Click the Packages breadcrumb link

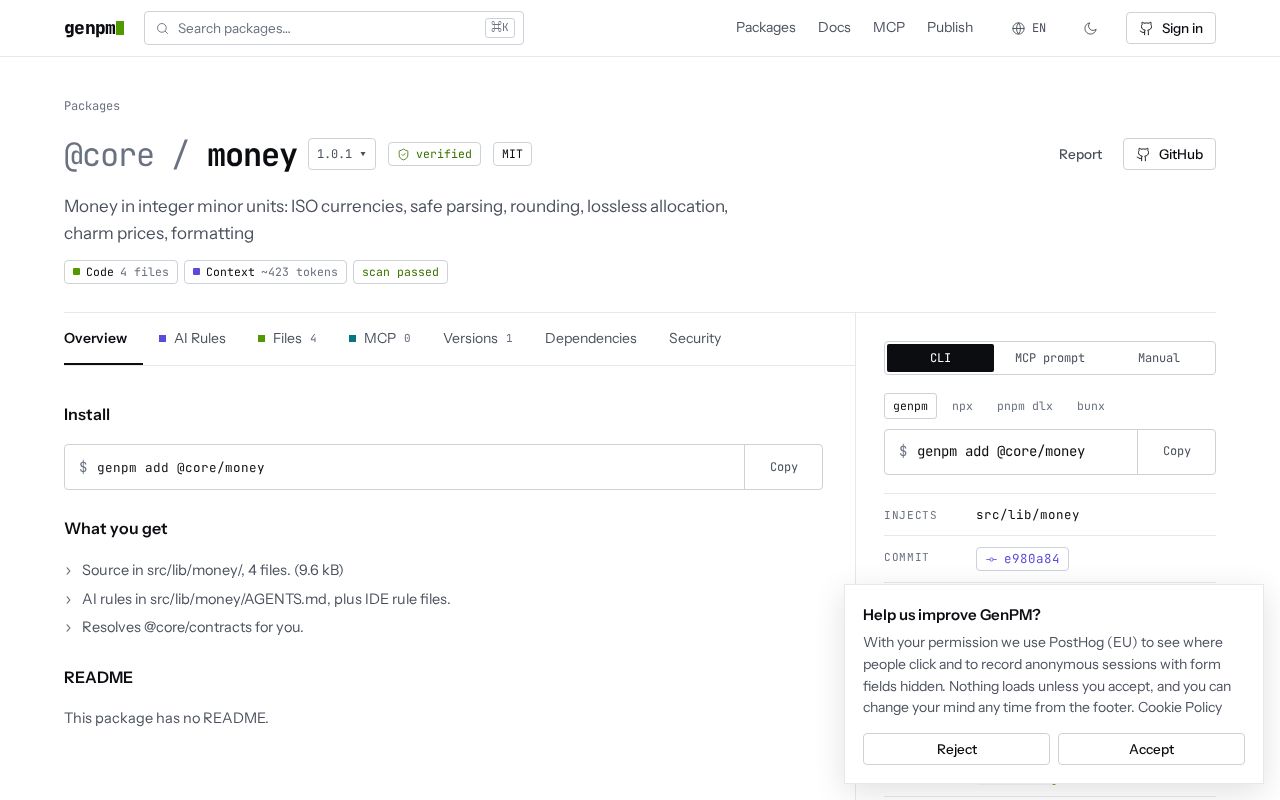pyautogui.click(x=92, y=106)
